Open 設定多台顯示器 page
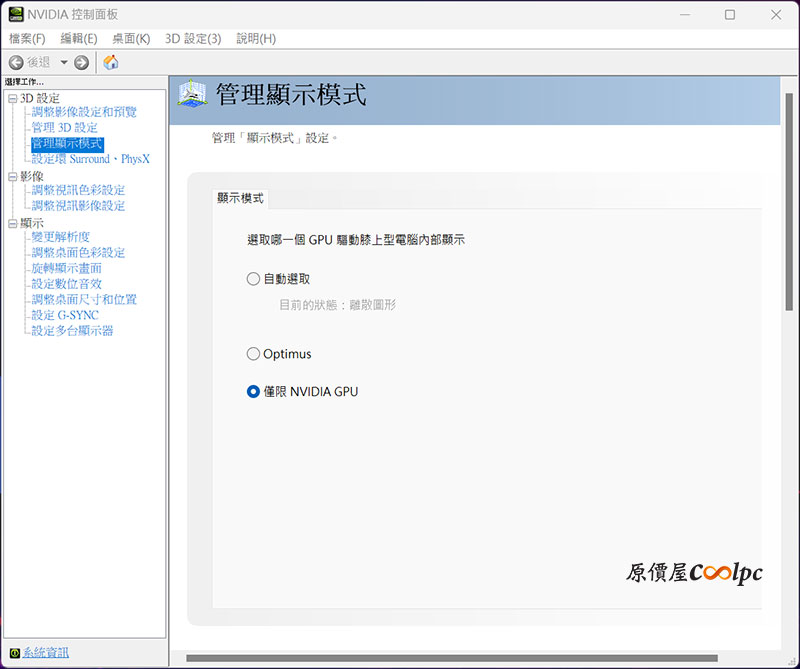 click(72, 331)
